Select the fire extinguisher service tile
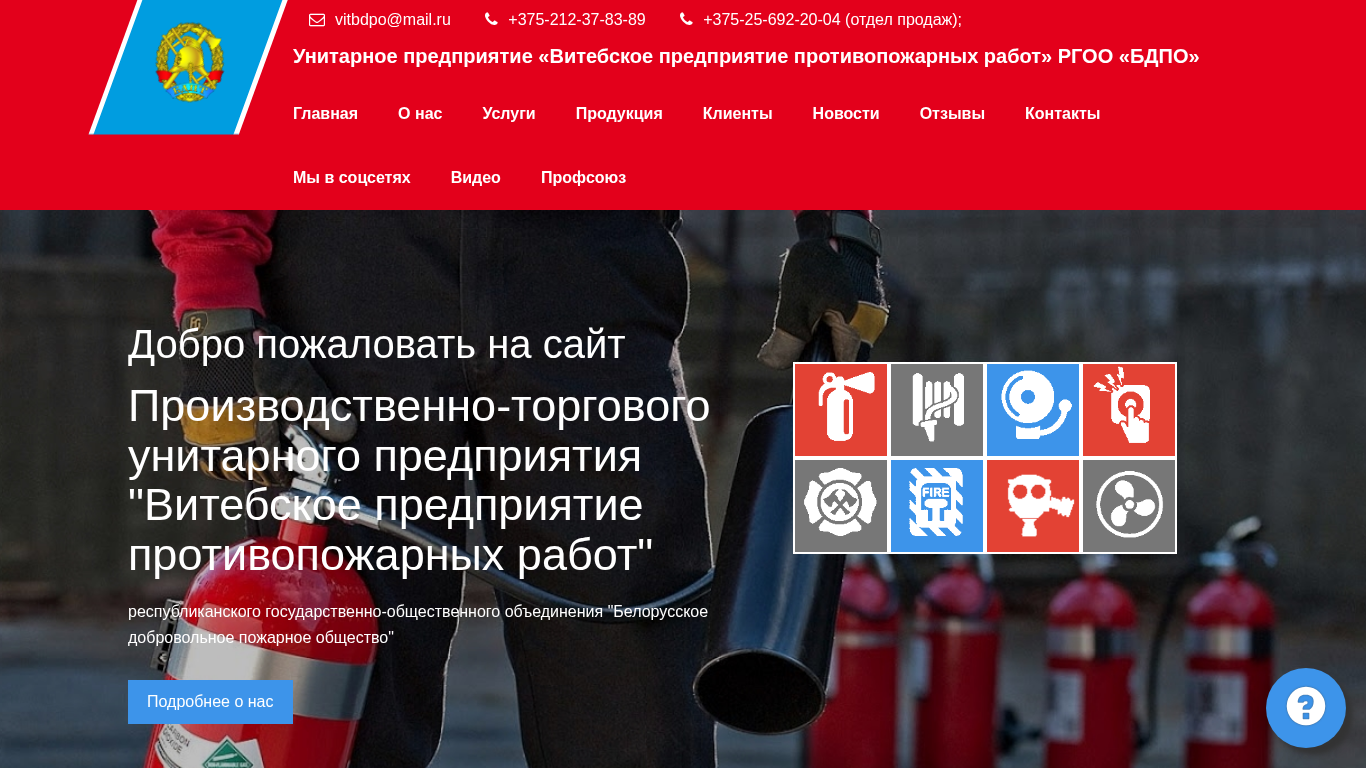Screen dimensions: 1366x768 click(x=841, y=410)
